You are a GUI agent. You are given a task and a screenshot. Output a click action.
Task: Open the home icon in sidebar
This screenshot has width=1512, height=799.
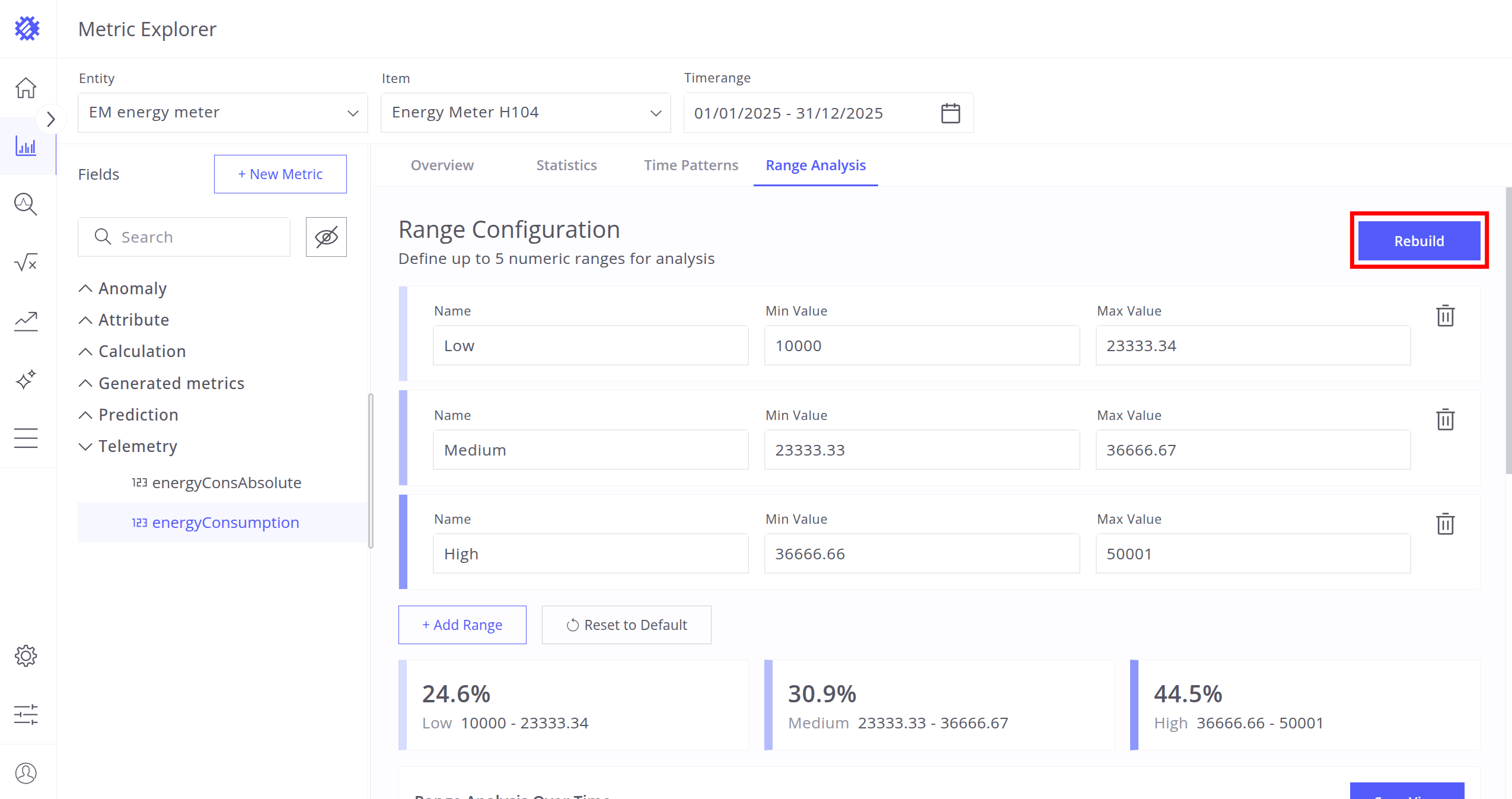[x=25, y=88]
